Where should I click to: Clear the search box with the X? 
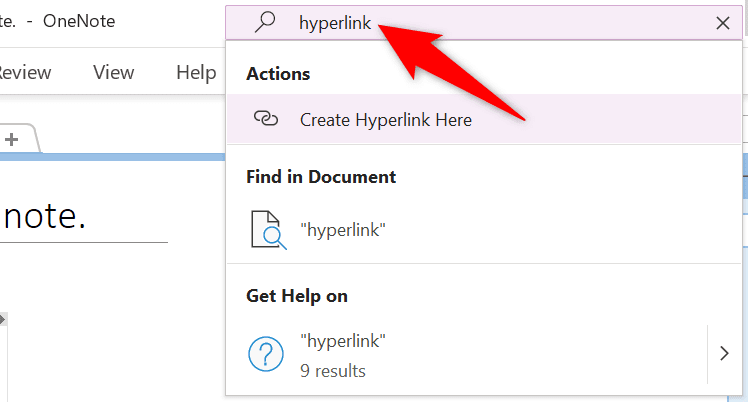click(722, 23)
